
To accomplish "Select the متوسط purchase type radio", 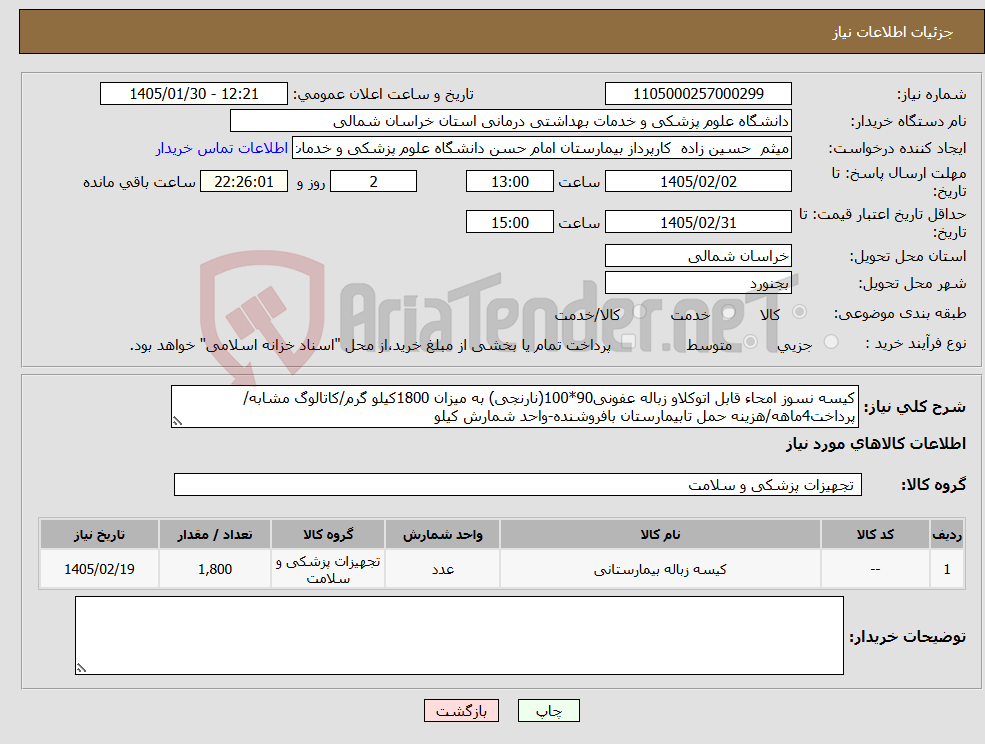I will click(751, 341).
